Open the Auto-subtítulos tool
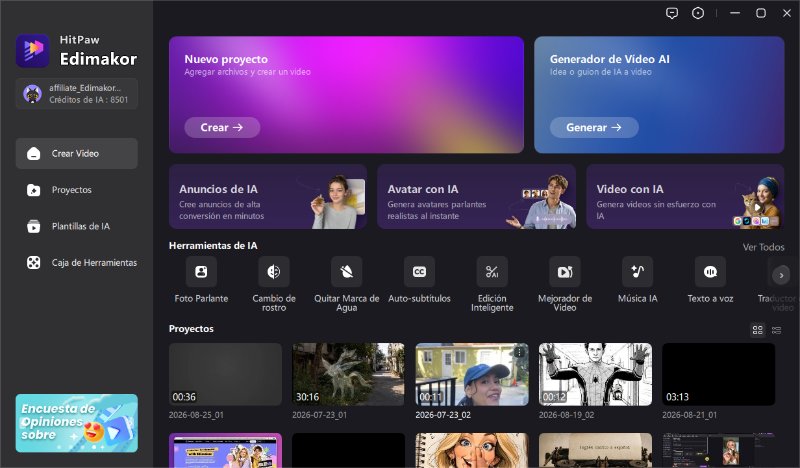Screen dimensions: 800x468 [x=419, y=280]
